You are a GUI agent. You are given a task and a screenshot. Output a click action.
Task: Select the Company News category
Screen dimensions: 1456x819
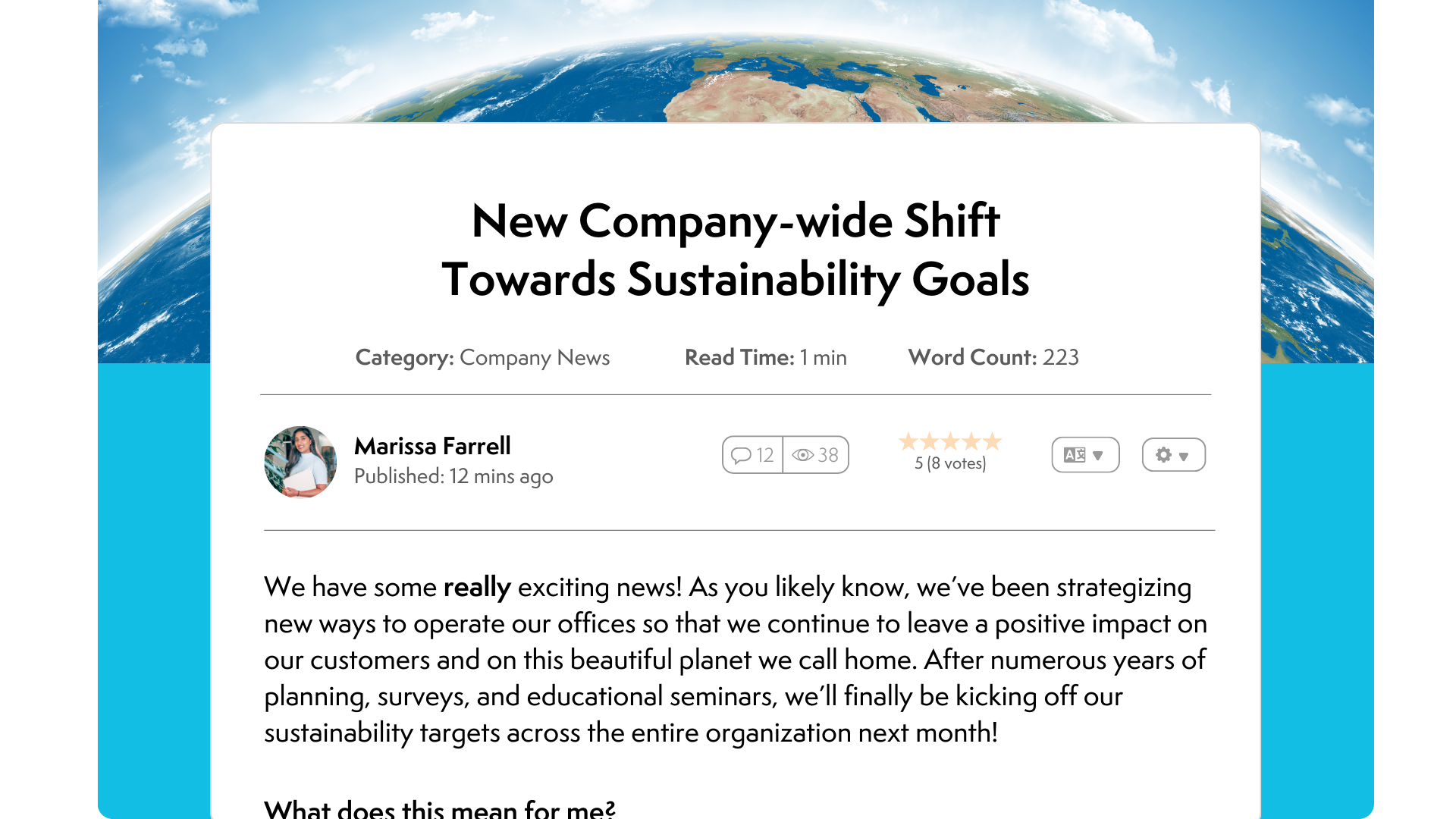[535, 357]
